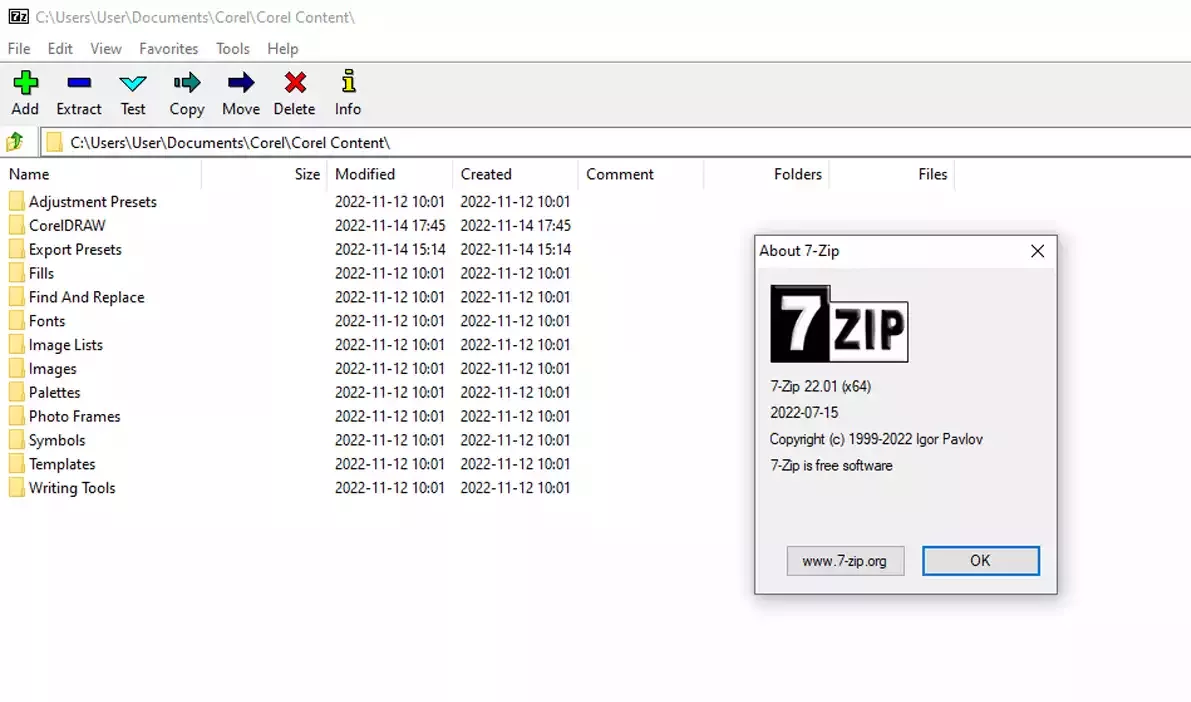Sort by the Created column header
This screenshot has height=702, width=1191.
[486, 174]
